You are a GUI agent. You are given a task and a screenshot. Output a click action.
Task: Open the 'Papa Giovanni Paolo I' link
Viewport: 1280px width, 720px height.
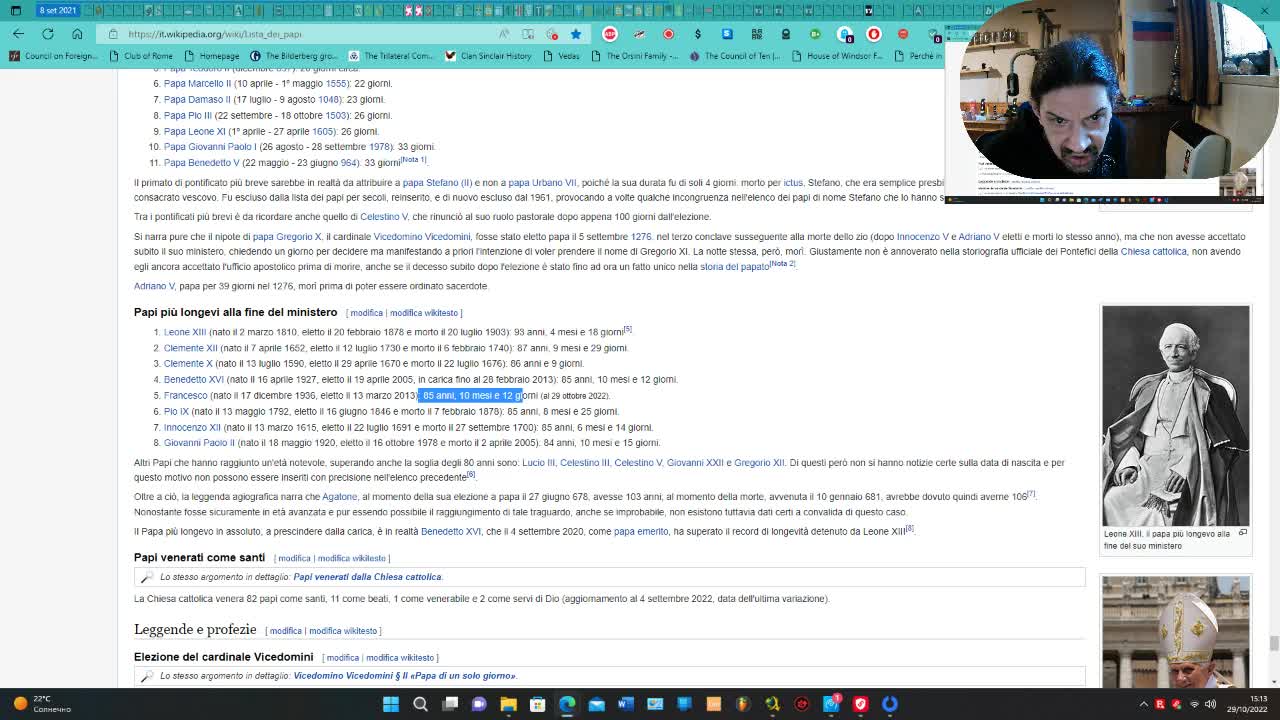click(x=210, y=147)
